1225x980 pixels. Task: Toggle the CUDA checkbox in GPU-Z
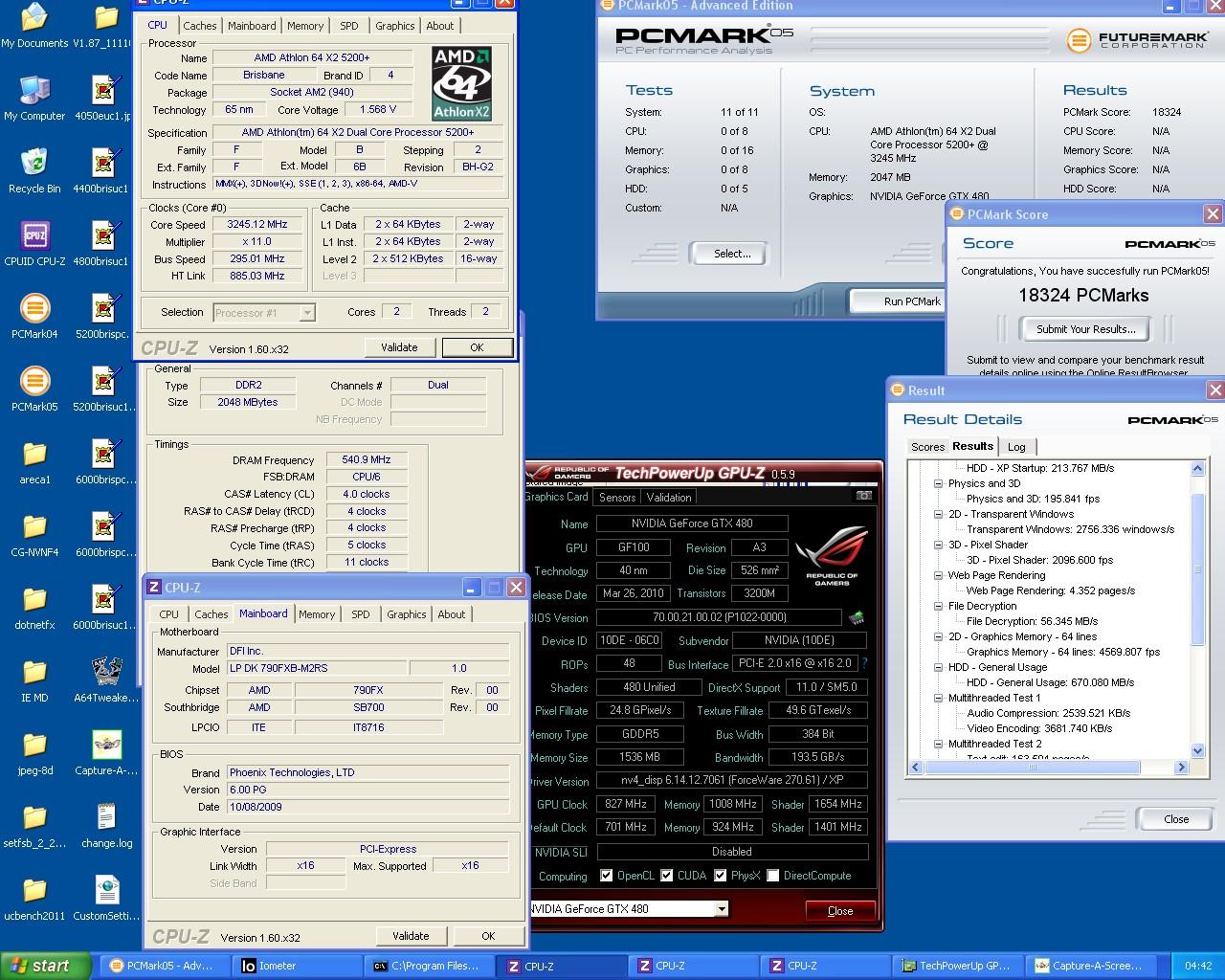667,876
